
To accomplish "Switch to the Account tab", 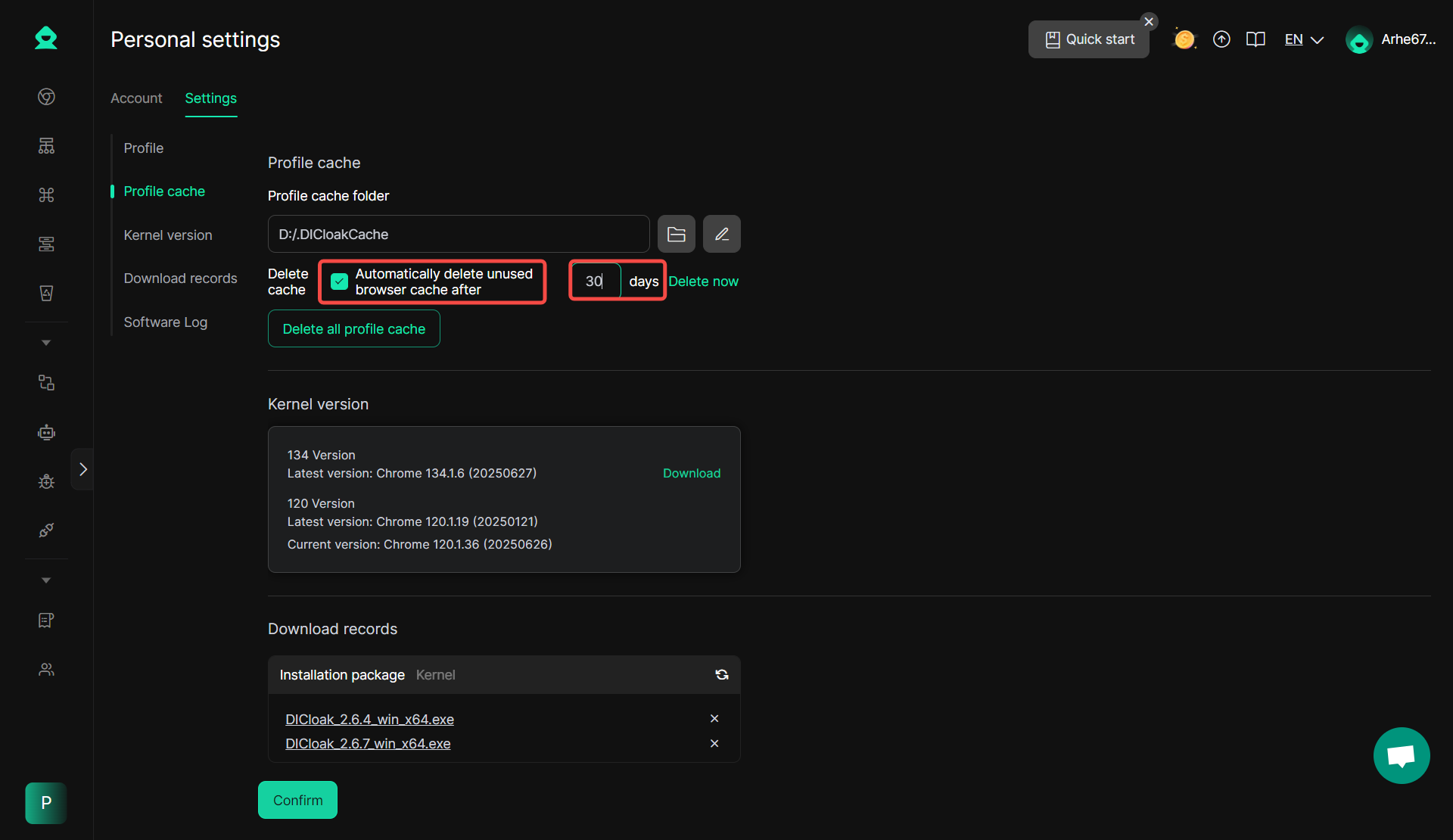I will (x=136, y=98).
